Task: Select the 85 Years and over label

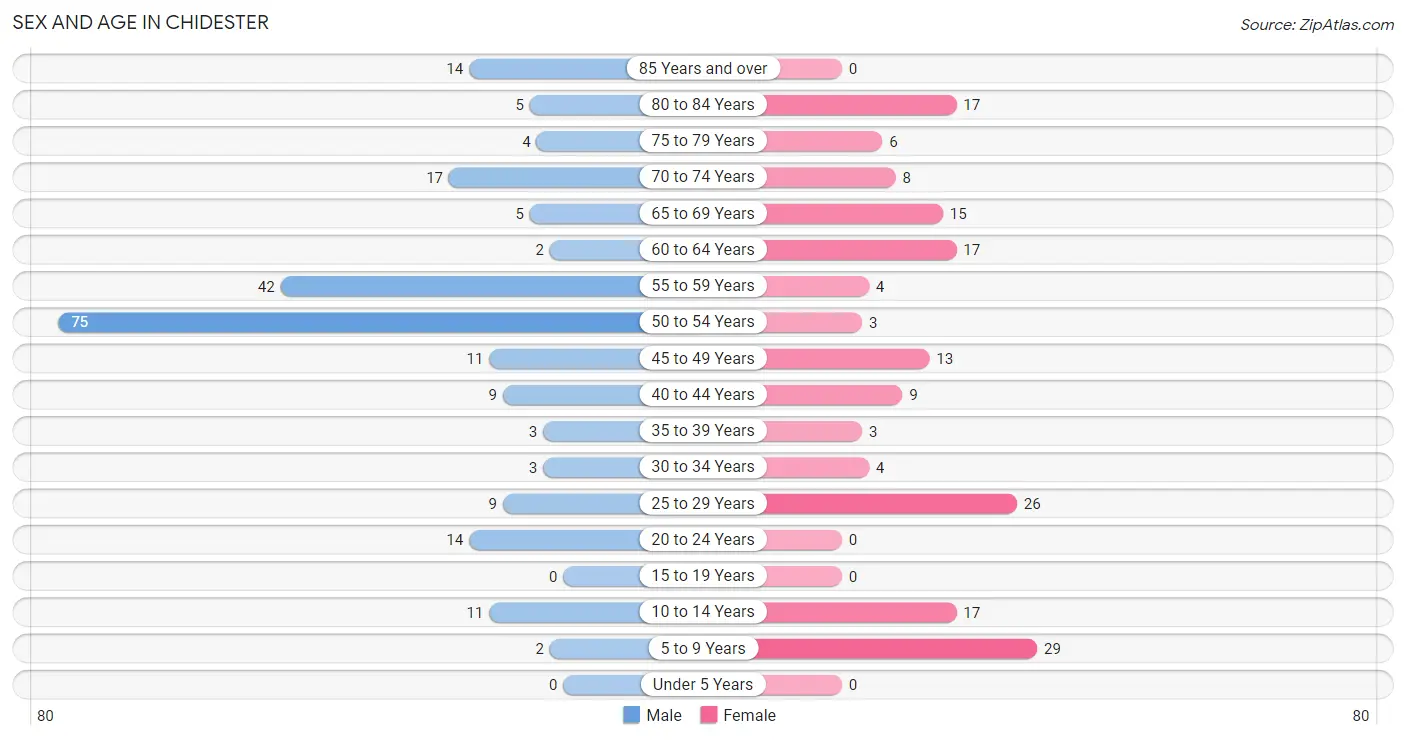Action: (x=703, y=68)
